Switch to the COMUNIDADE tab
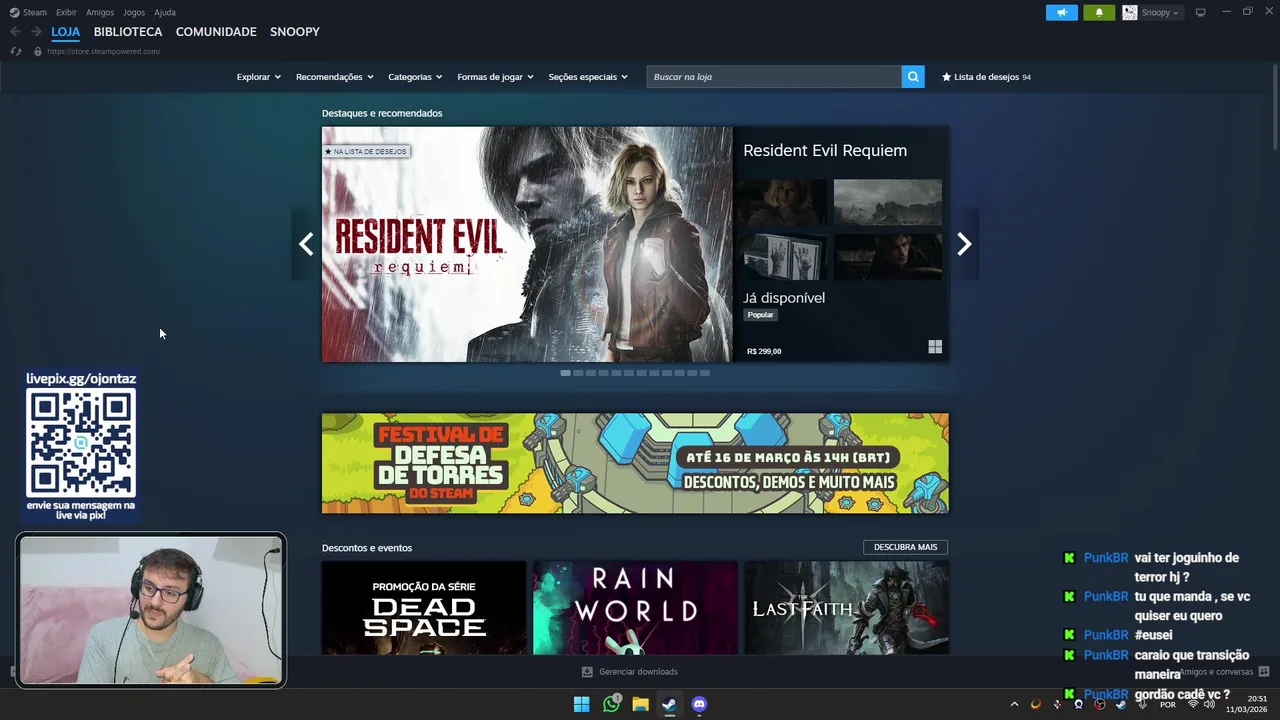Image resolution: width=1280 pixels, height=720 pixels. click(x=216, y=32)
